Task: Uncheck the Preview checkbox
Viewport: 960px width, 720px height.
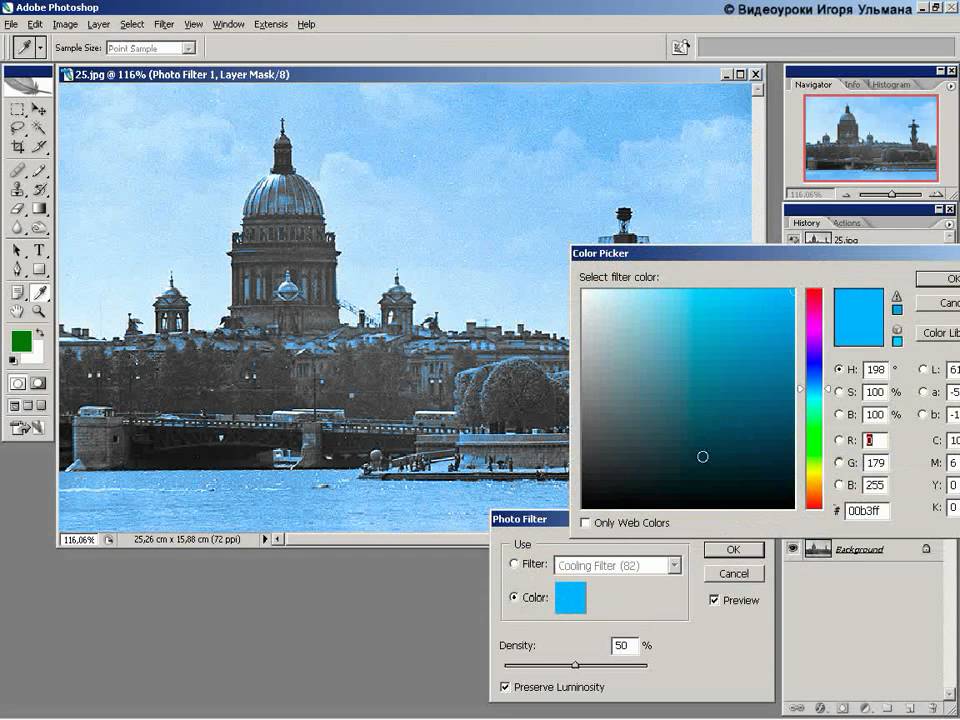Action: (714, 600)
